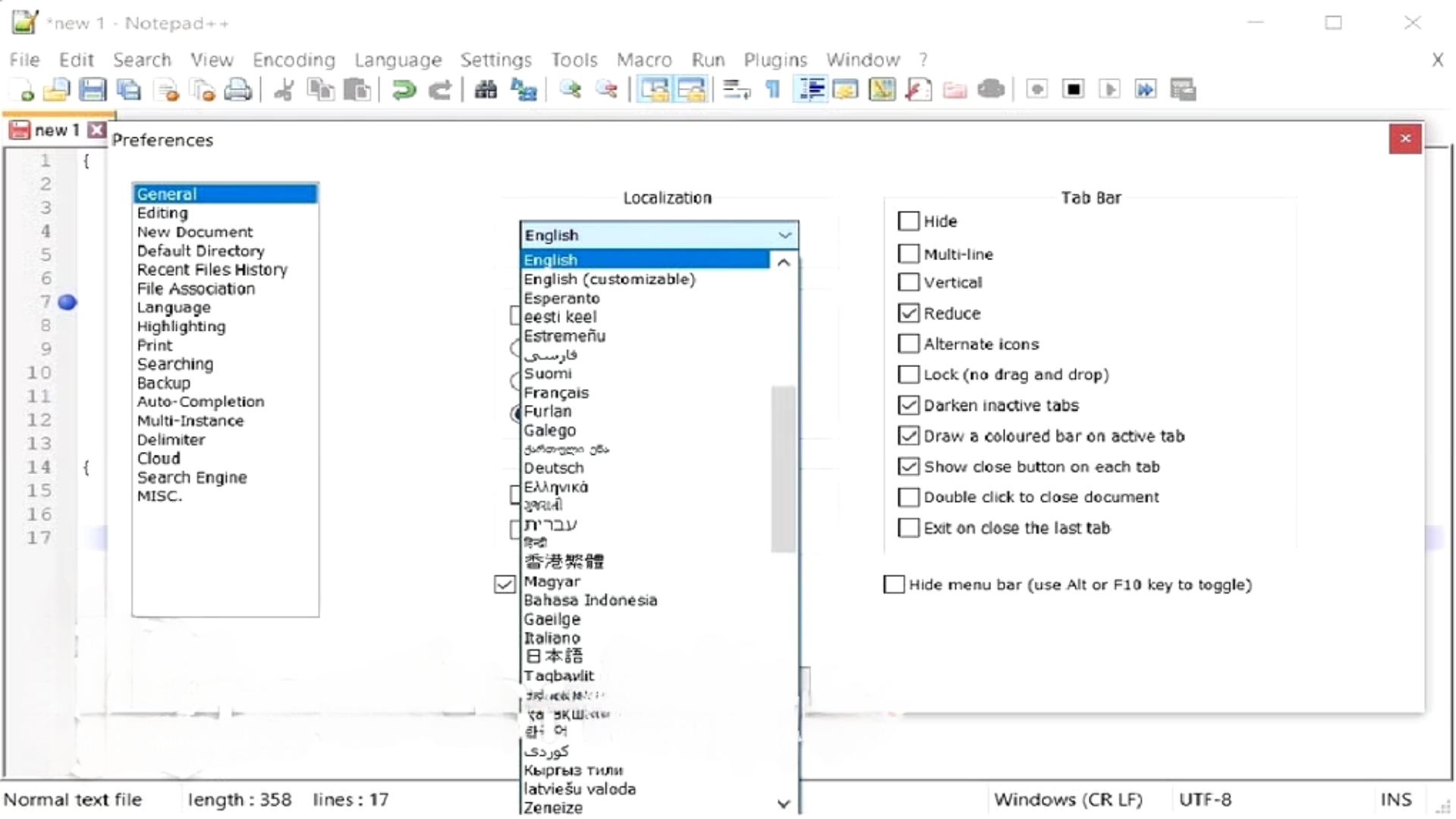Select the Save All toolbar icon
This screenshot has width=1456, height=819.
pos(129,89)
